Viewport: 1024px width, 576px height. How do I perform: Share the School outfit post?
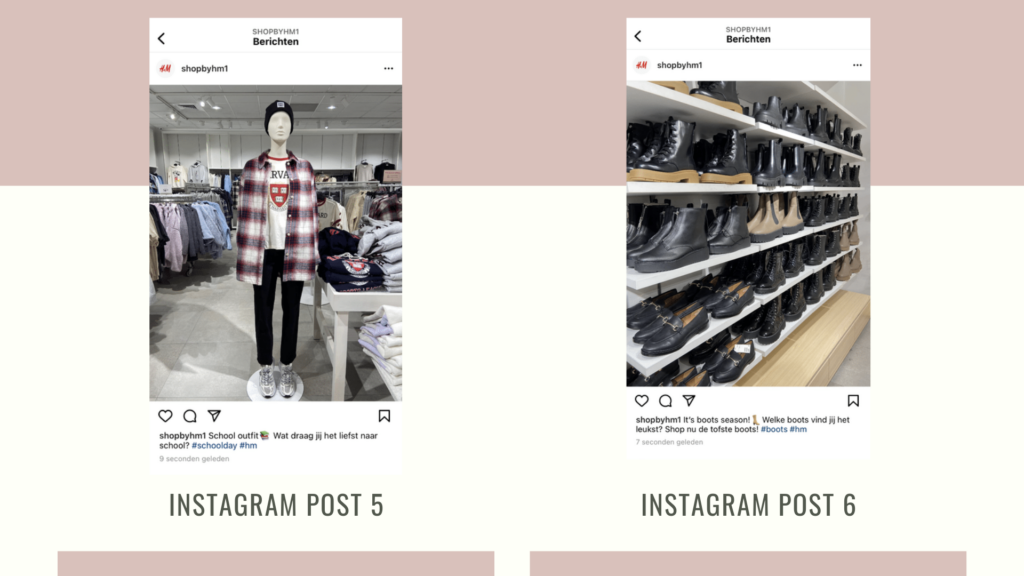tap(214, 415)
